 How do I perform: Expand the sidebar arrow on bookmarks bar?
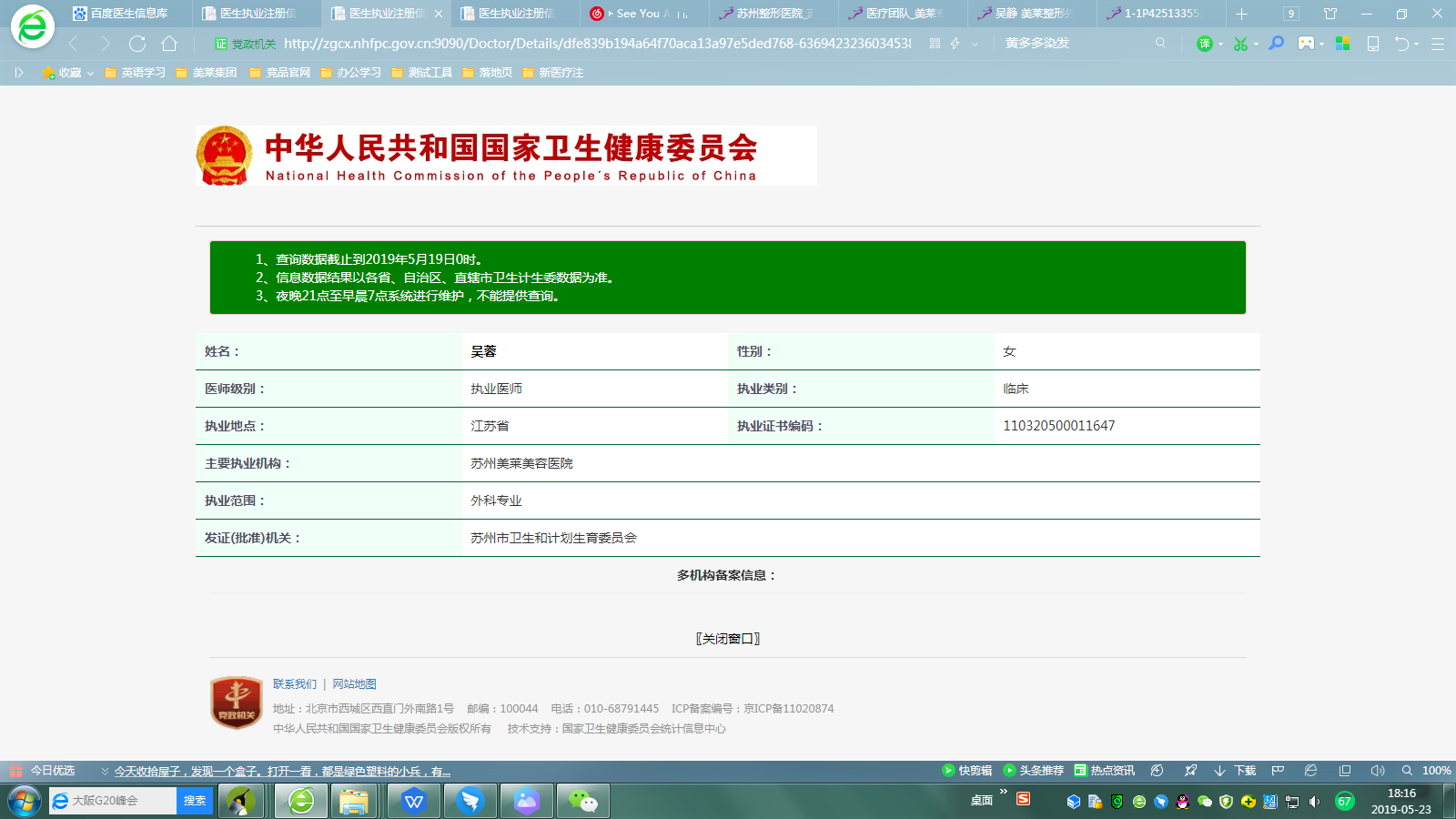[x=18, y=73]
